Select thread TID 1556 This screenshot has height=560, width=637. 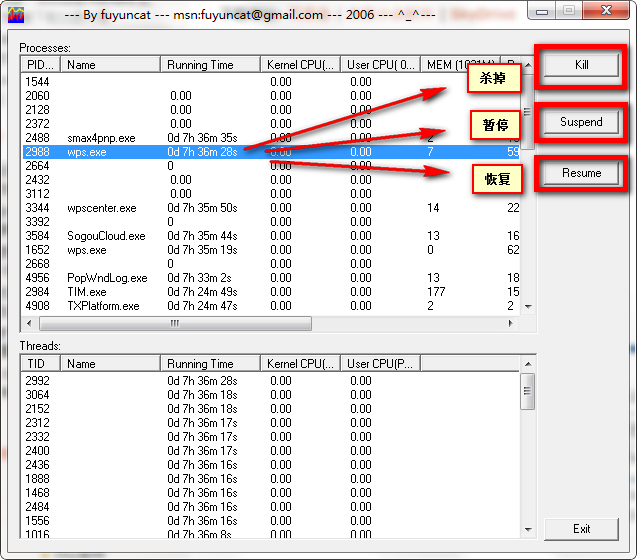click(271, 521)
